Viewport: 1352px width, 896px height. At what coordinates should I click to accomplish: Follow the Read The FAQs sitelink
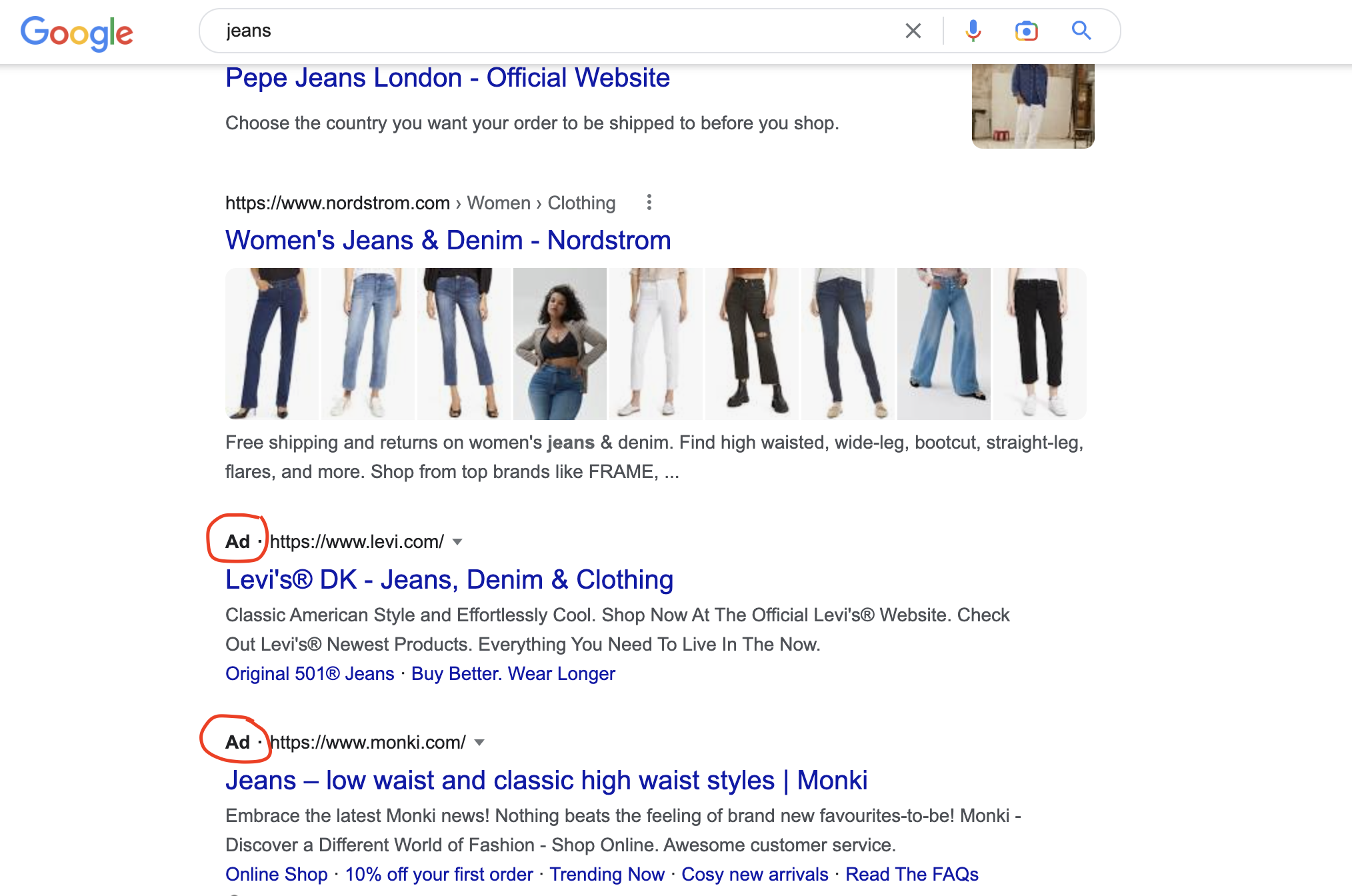coord(912,874)
